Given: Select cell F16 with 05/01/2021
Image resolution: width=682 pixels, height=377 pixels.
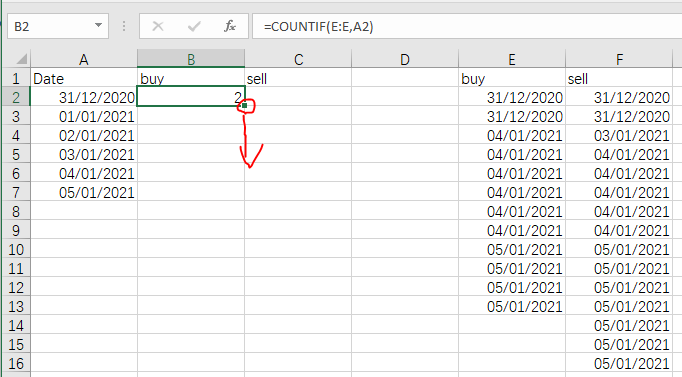Looking at the screenshot, I should click(619, 363).
